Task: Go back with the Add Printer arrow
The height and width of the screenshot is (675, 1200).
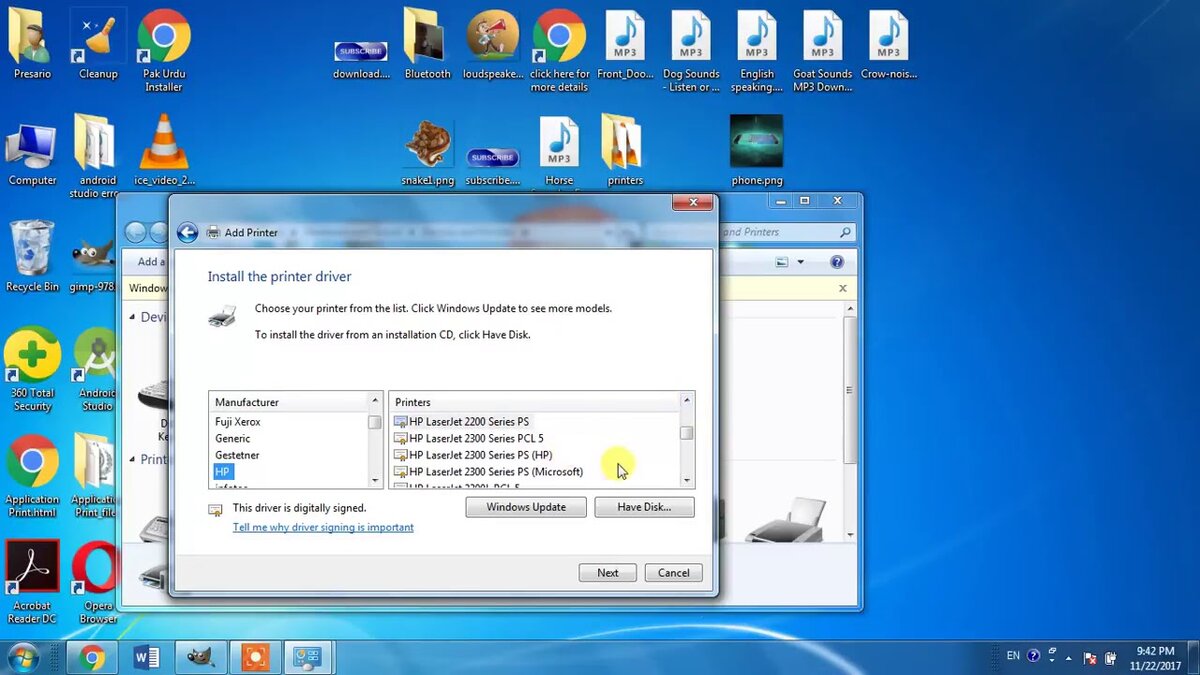Action: pos(187,233)
